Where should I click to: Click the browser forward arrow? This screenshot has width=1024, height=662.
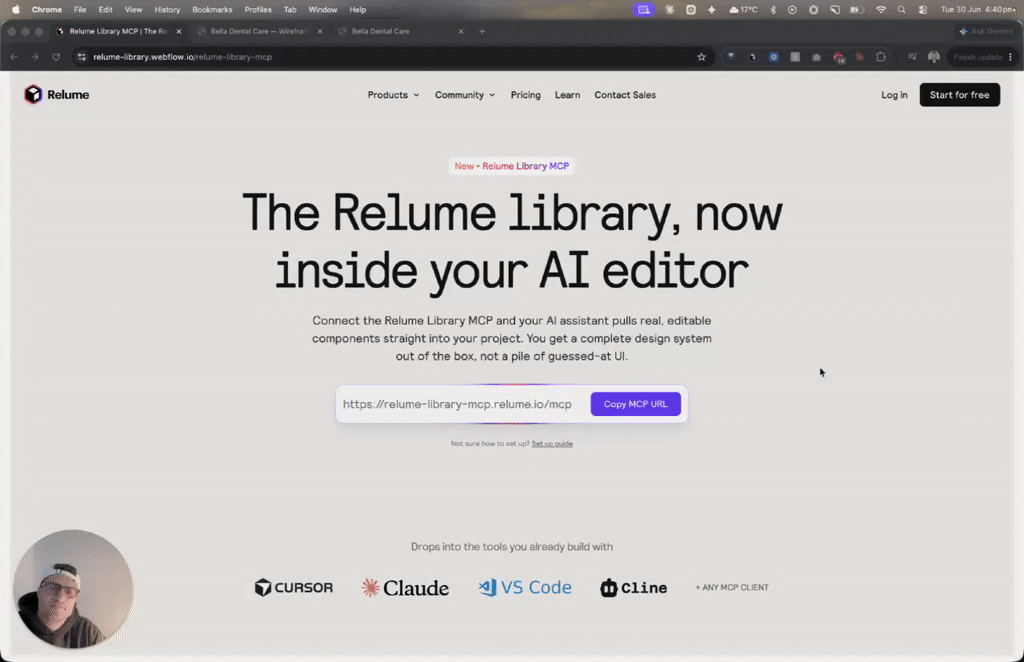coord(35,57)
